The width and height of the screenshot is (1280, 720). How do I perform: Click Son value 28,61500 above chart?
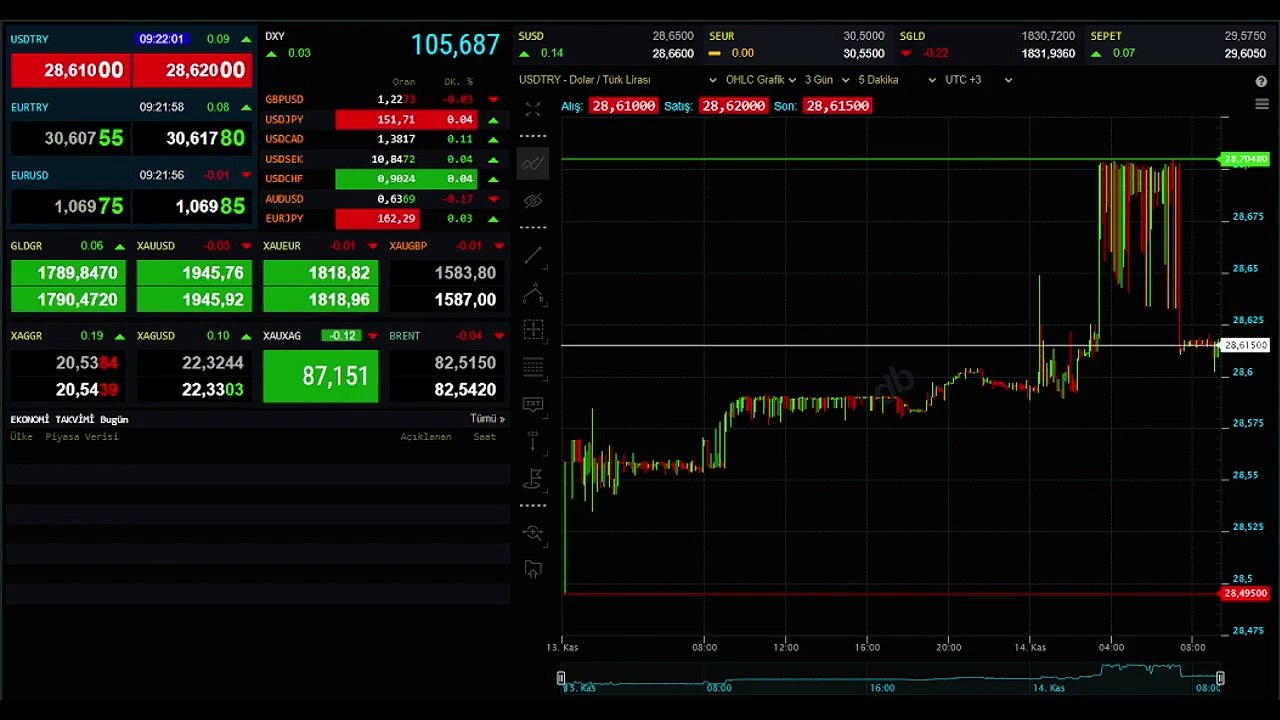coord(837,105)
